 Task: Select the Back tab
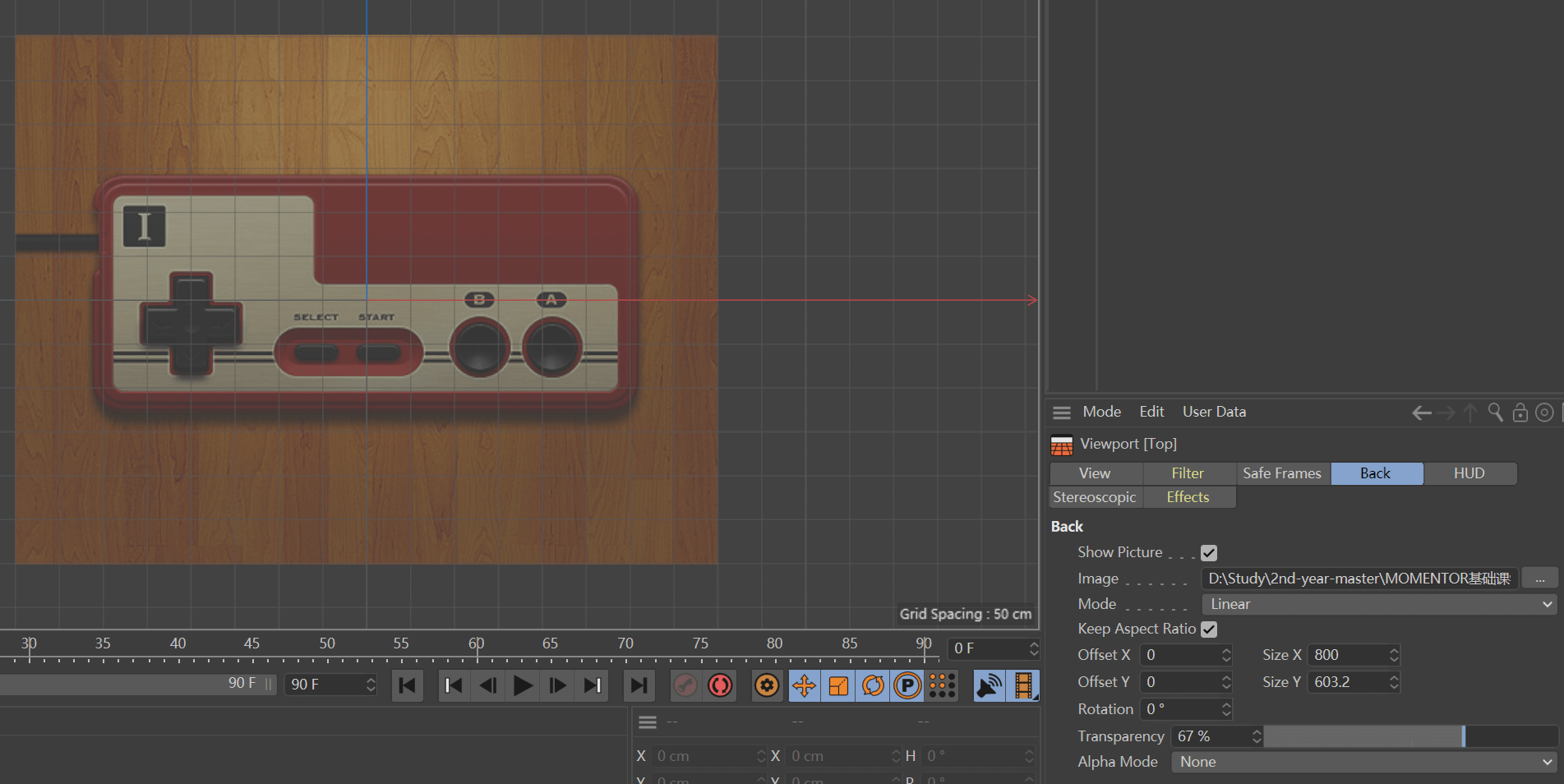(1377, 473)
